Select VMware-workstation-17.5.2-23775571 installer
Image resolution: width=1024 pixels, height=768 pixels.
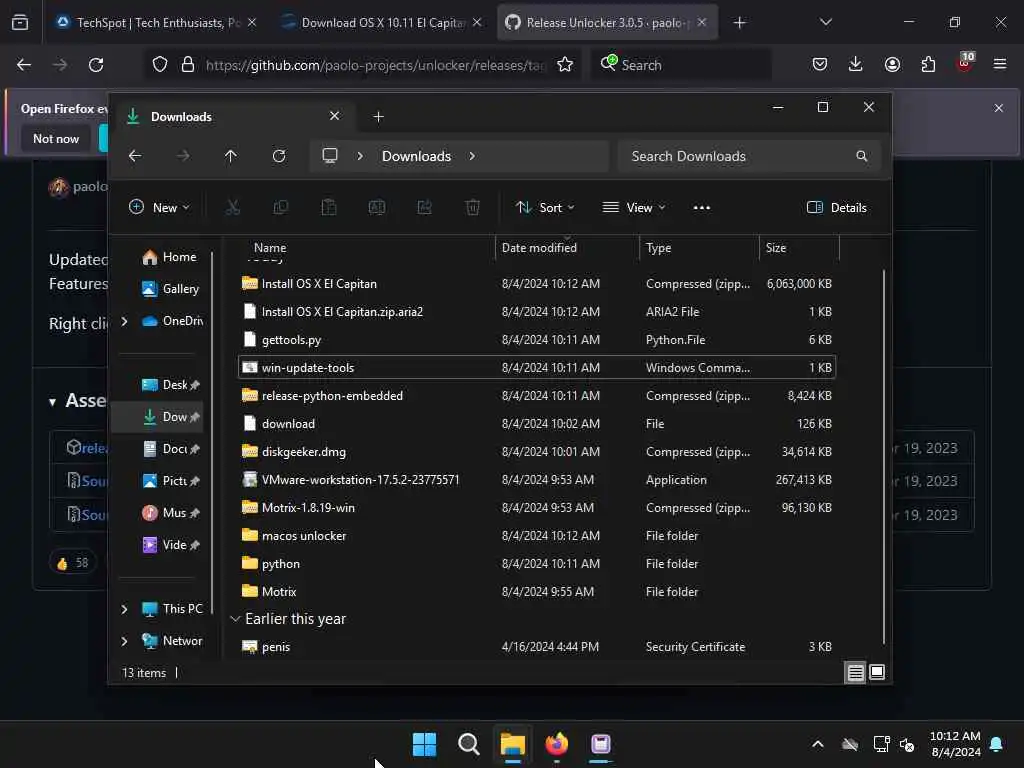coord(537,479)
